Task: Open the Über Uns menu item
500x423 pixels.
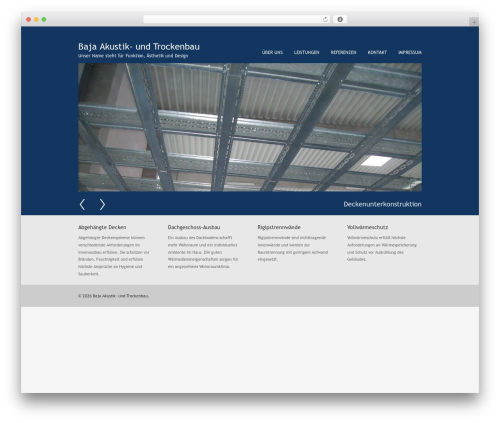Action: pyautogui.click(x=272, y=52)
